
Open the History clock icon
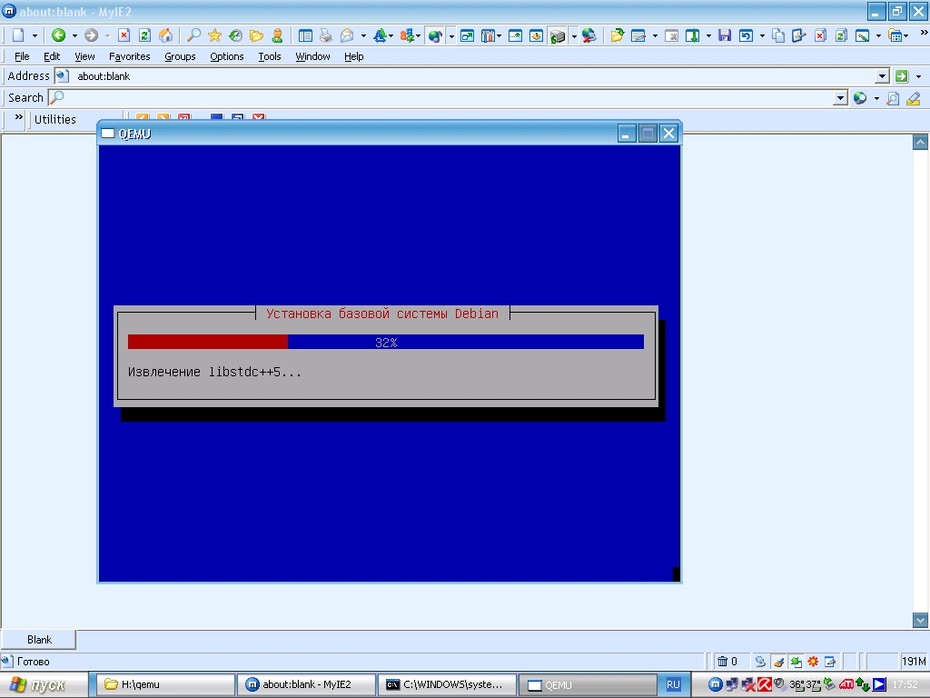235,35
